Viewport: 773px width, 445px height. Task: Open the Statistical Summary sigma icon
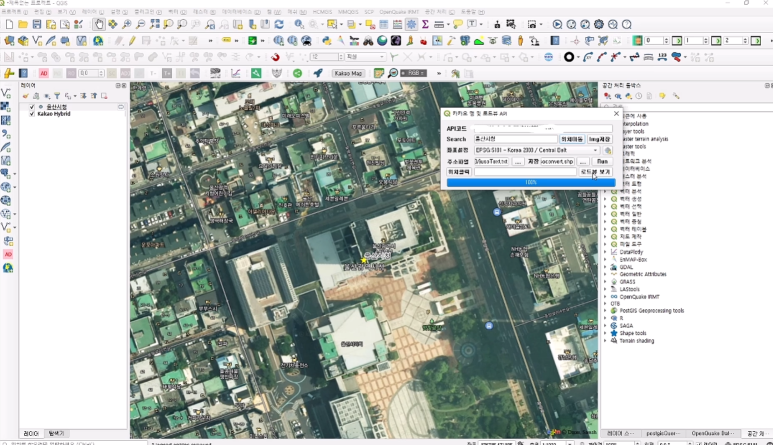tap(424, 24)
